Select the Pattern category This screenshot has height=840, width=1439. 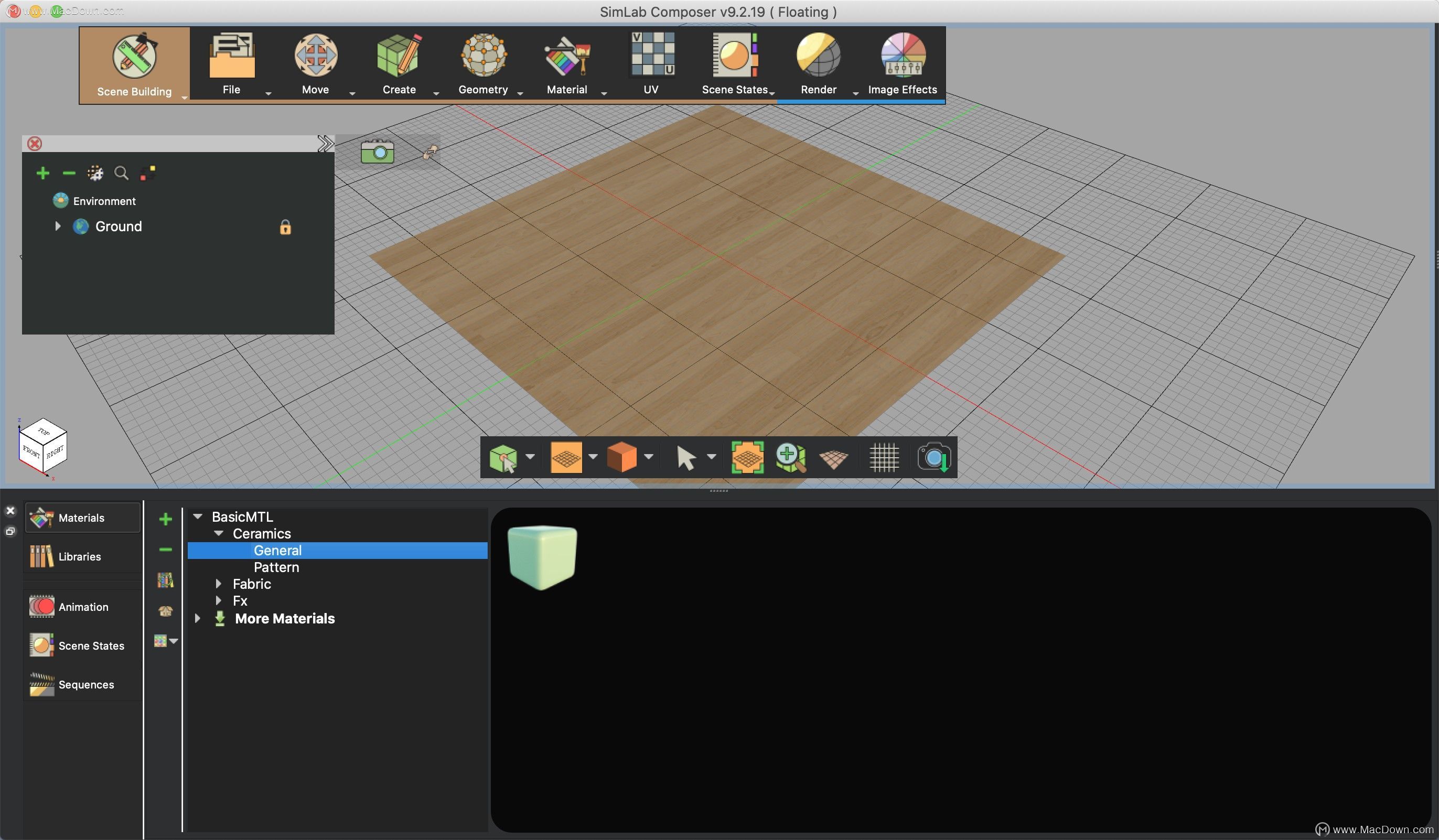[276, 567]
